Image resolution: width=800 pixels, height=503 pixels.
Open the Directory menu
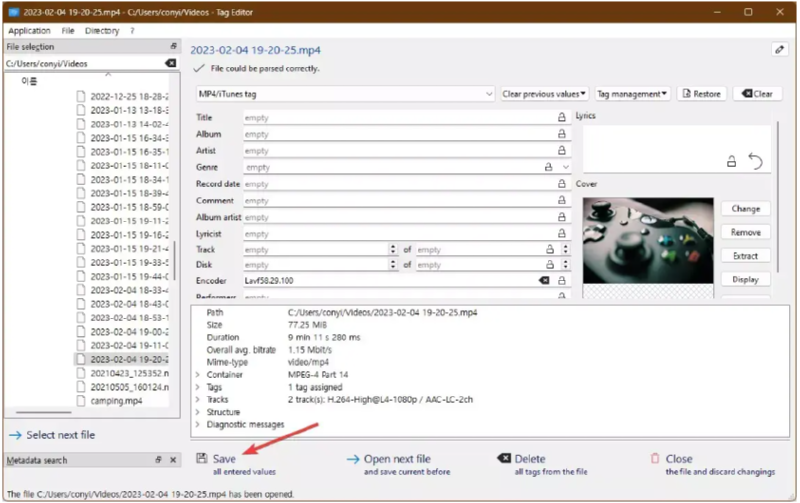click(x=102, y=31)
